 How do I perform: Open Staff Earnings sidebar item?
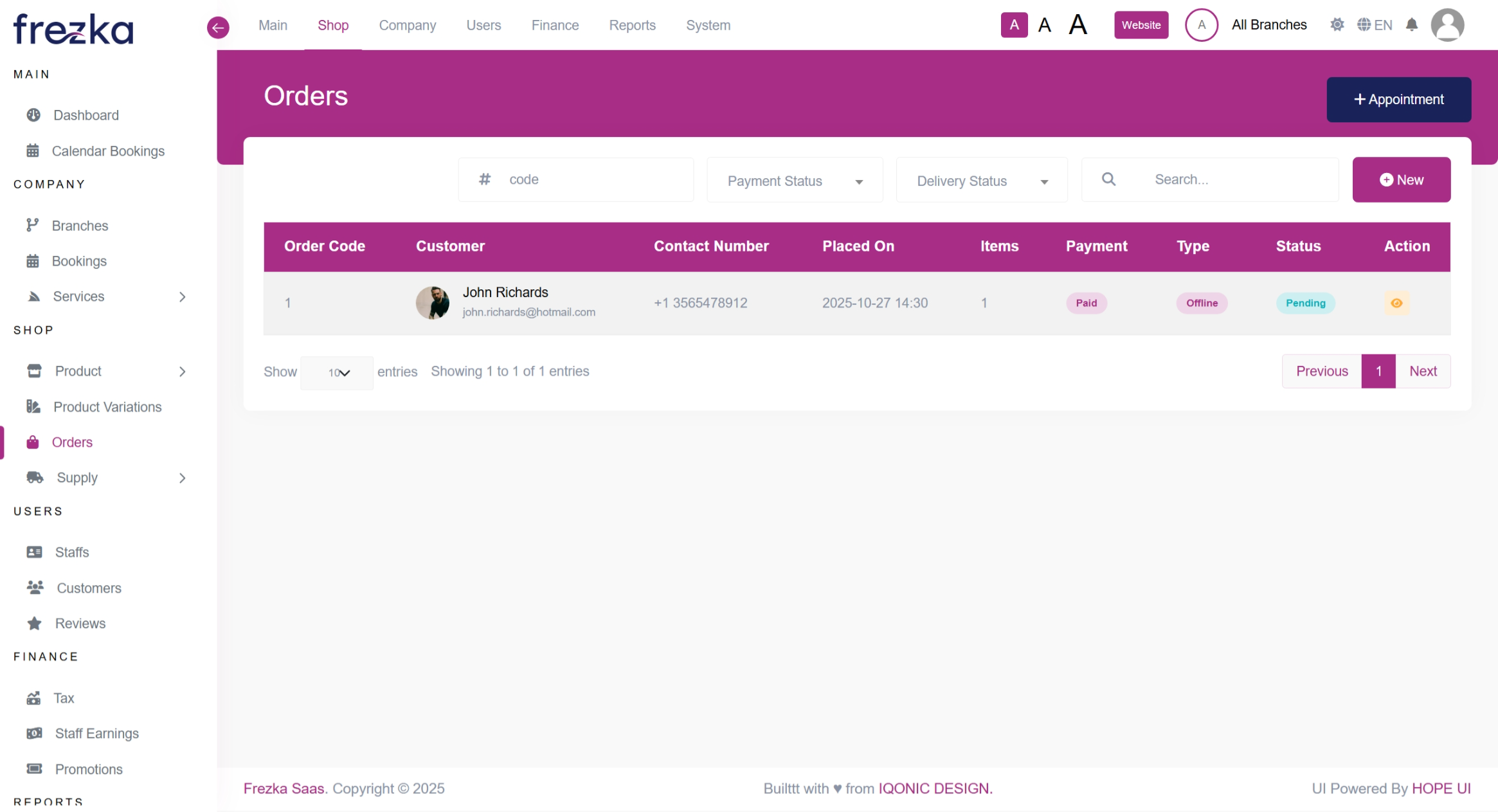96,734
